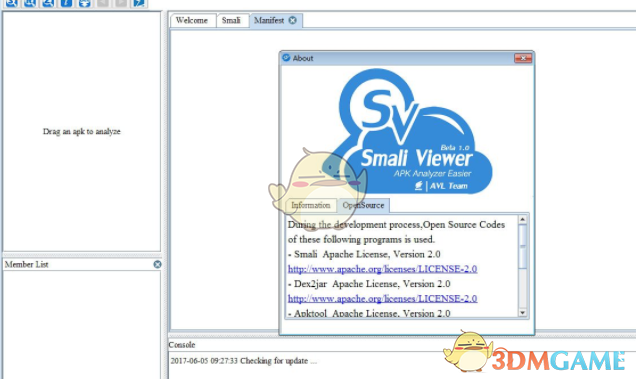Image resolution: width=636 pixels, height=379 pixels.
Task: Click the "Drag an apk to analyze" area
Action: point(82,131)
